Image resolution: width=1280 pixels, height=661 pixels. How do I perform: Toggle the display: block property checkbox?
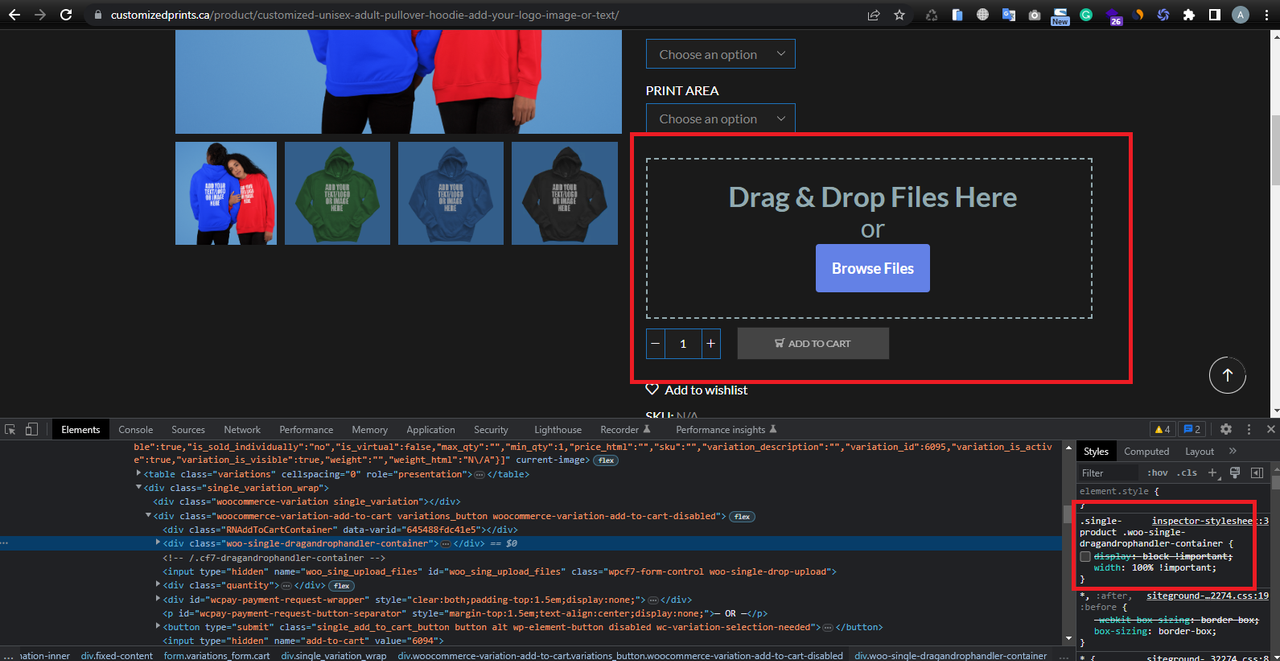(x=1085, y=556)
